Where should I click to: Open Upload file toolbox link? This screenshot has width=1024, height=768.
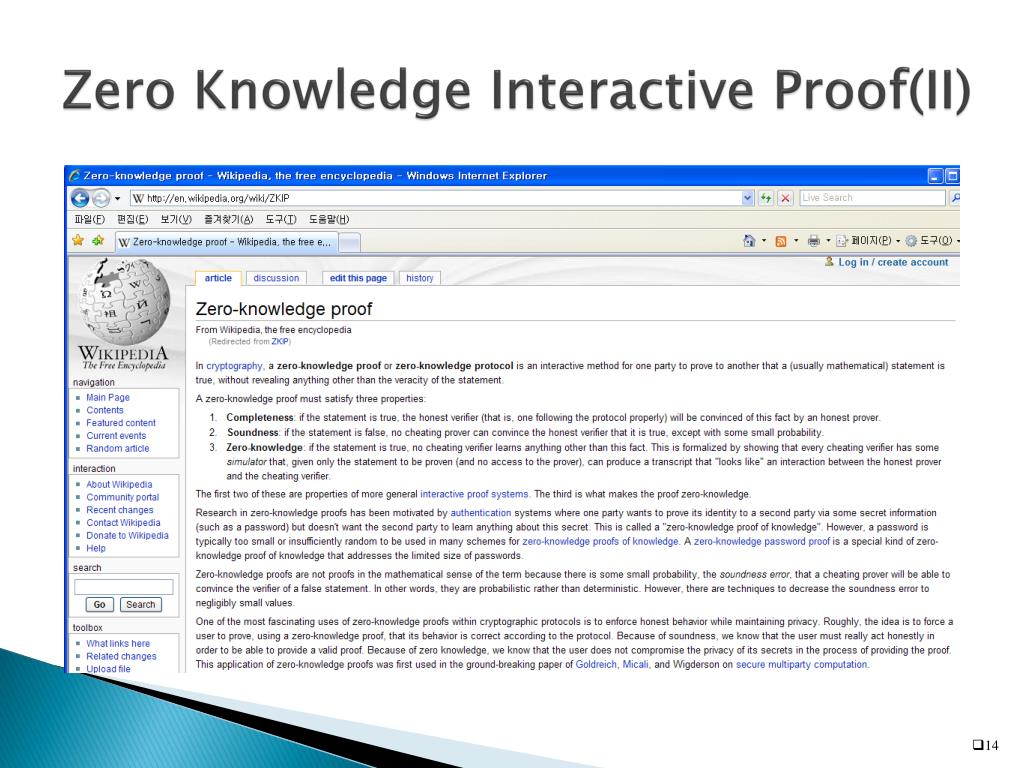pyautogui.click(x=108, y=669)
